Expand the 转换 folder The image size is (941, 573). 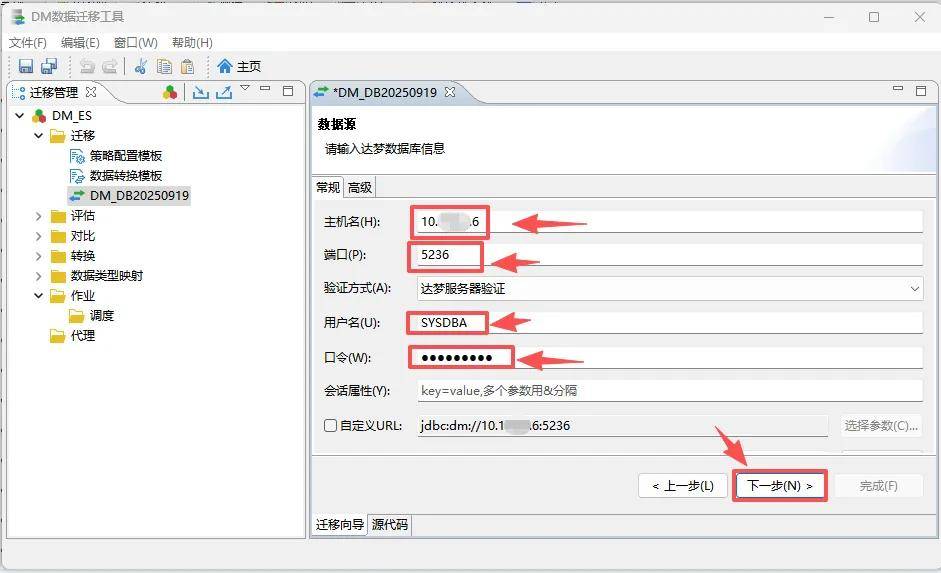[x=38, y=256]
